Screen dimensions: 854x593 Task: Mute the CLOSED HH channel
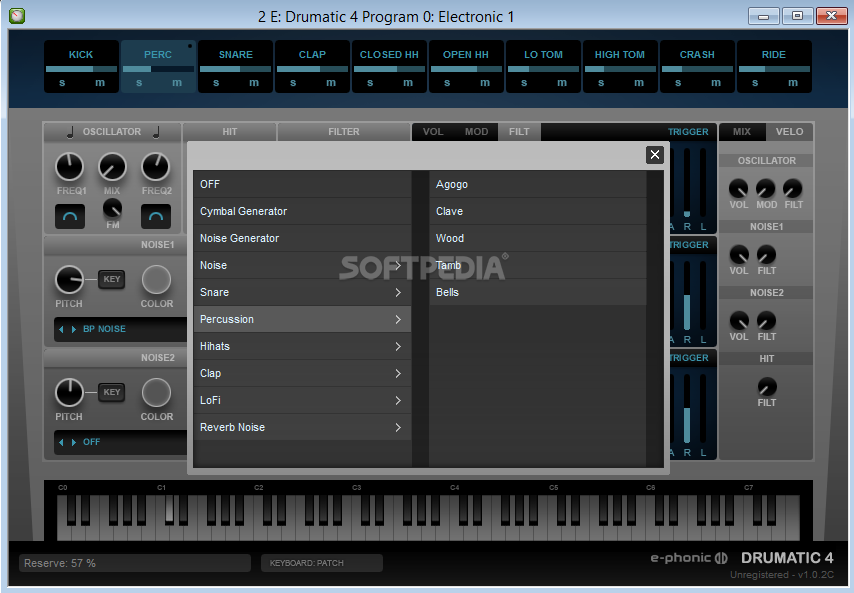407,83
